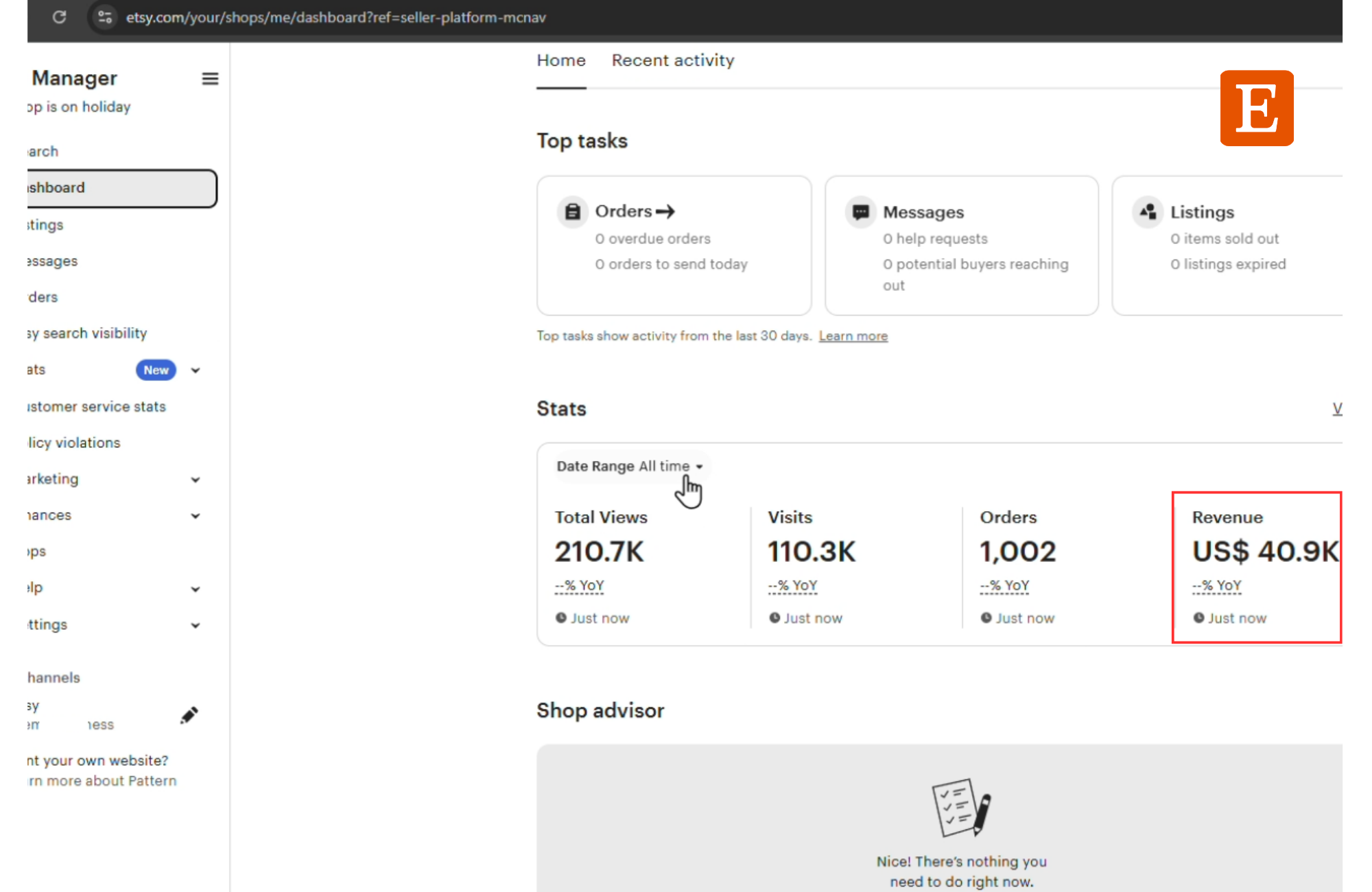Open Learn more about Pattern link
The image size is (1372, 892).
click(102, 781)
